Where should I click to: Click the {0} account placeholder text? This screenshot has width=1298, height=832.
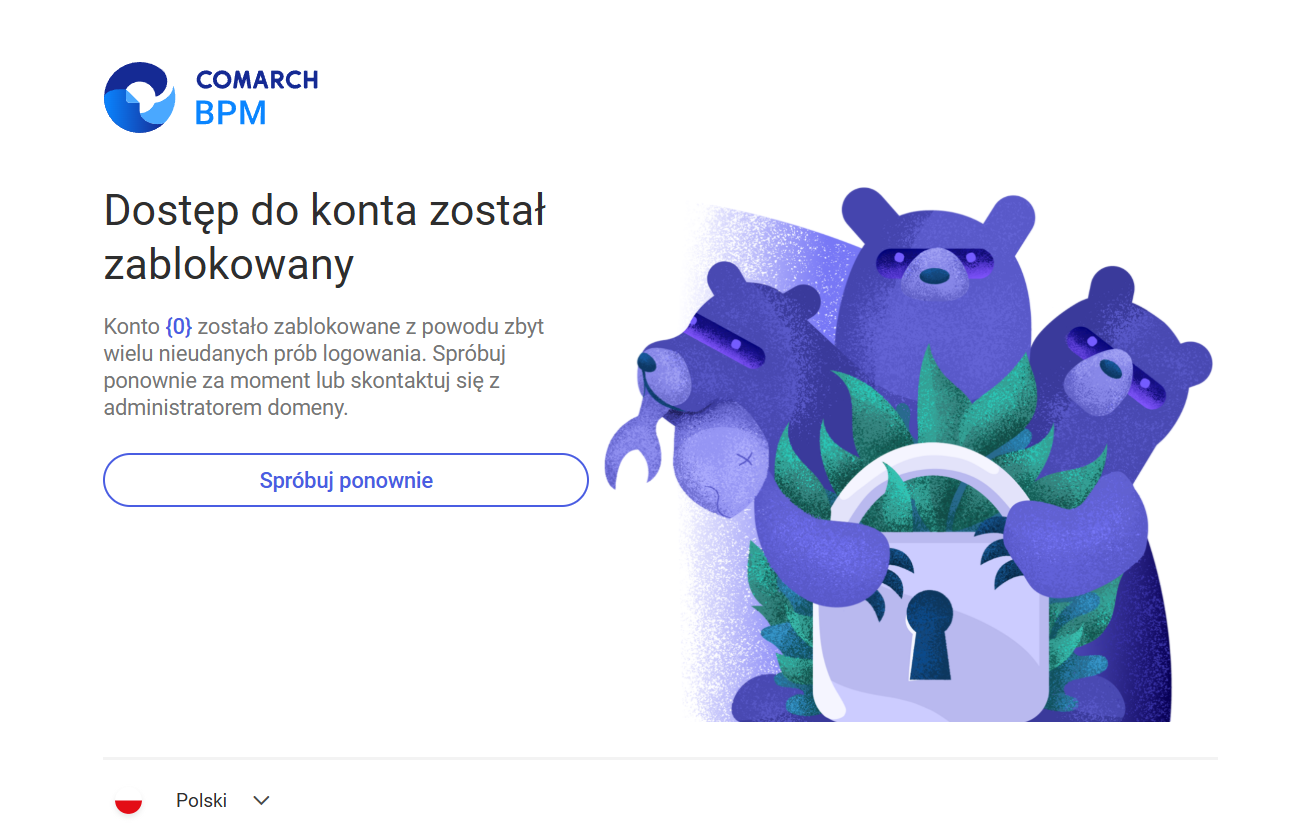point(178,326)
